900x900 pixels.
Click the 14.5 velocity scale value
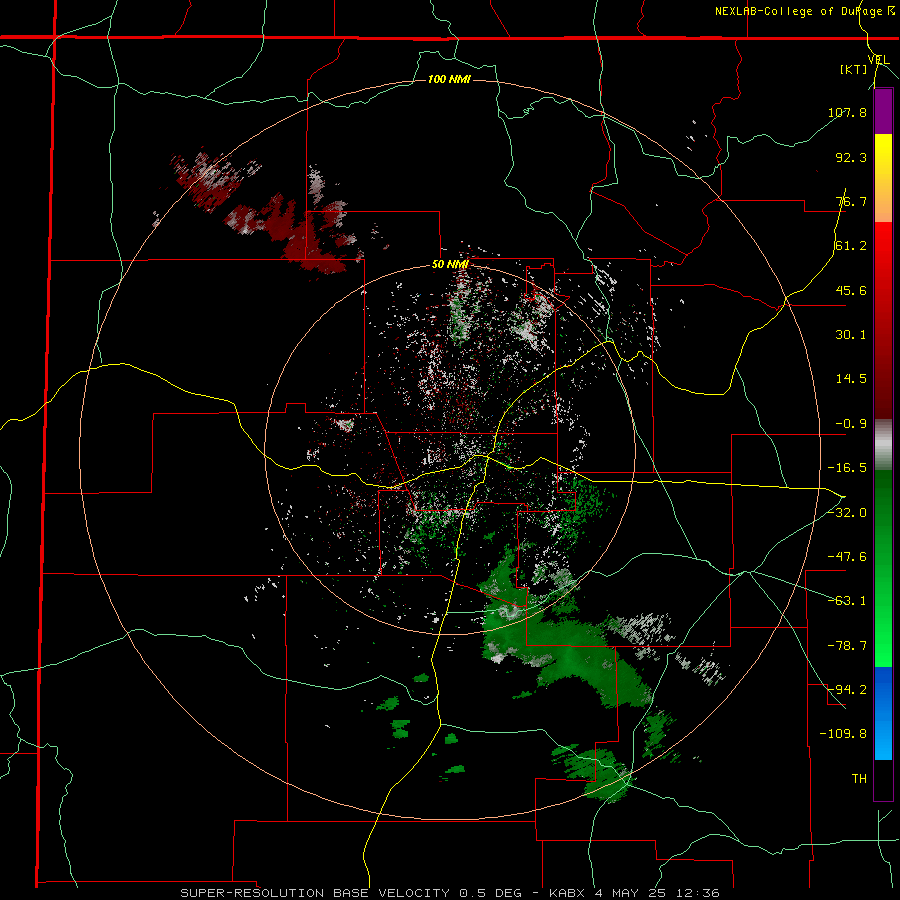click(x=851, y=379)
